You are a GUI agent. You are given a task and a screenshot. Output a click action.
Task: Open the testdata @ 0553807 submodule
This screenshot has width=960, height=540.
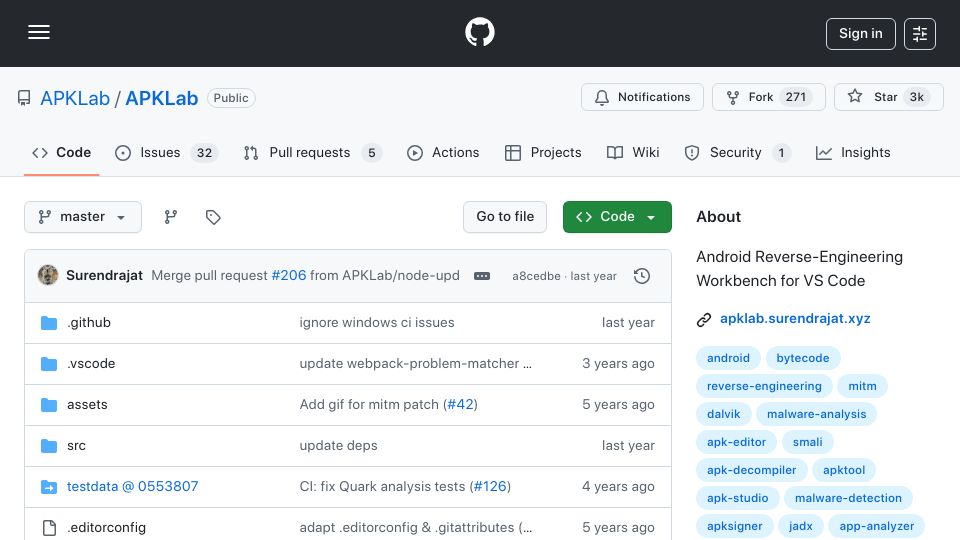pyautogui.click(x=132, y=487)
